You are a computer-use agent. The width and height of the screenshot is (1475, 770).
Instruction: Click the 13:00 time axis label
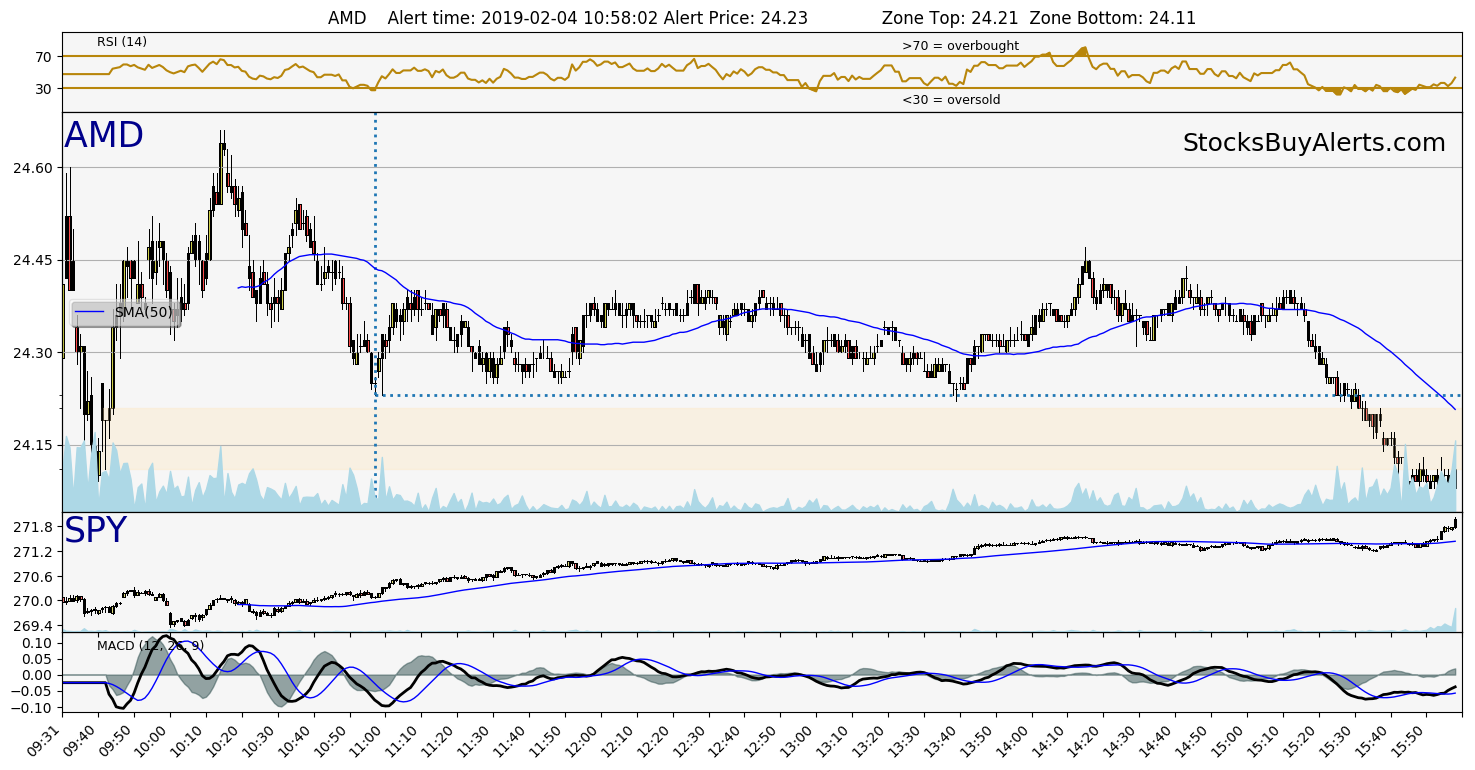797,740
